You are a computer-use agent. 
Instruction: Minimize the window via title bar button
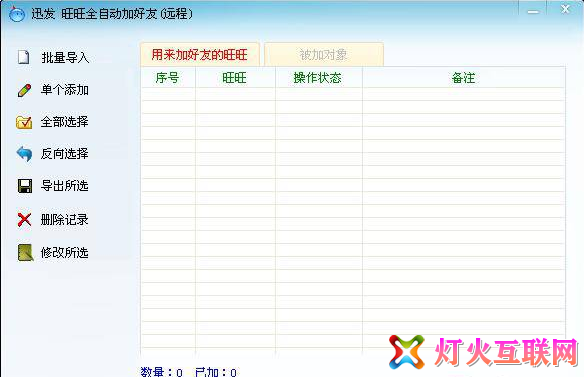533,11
